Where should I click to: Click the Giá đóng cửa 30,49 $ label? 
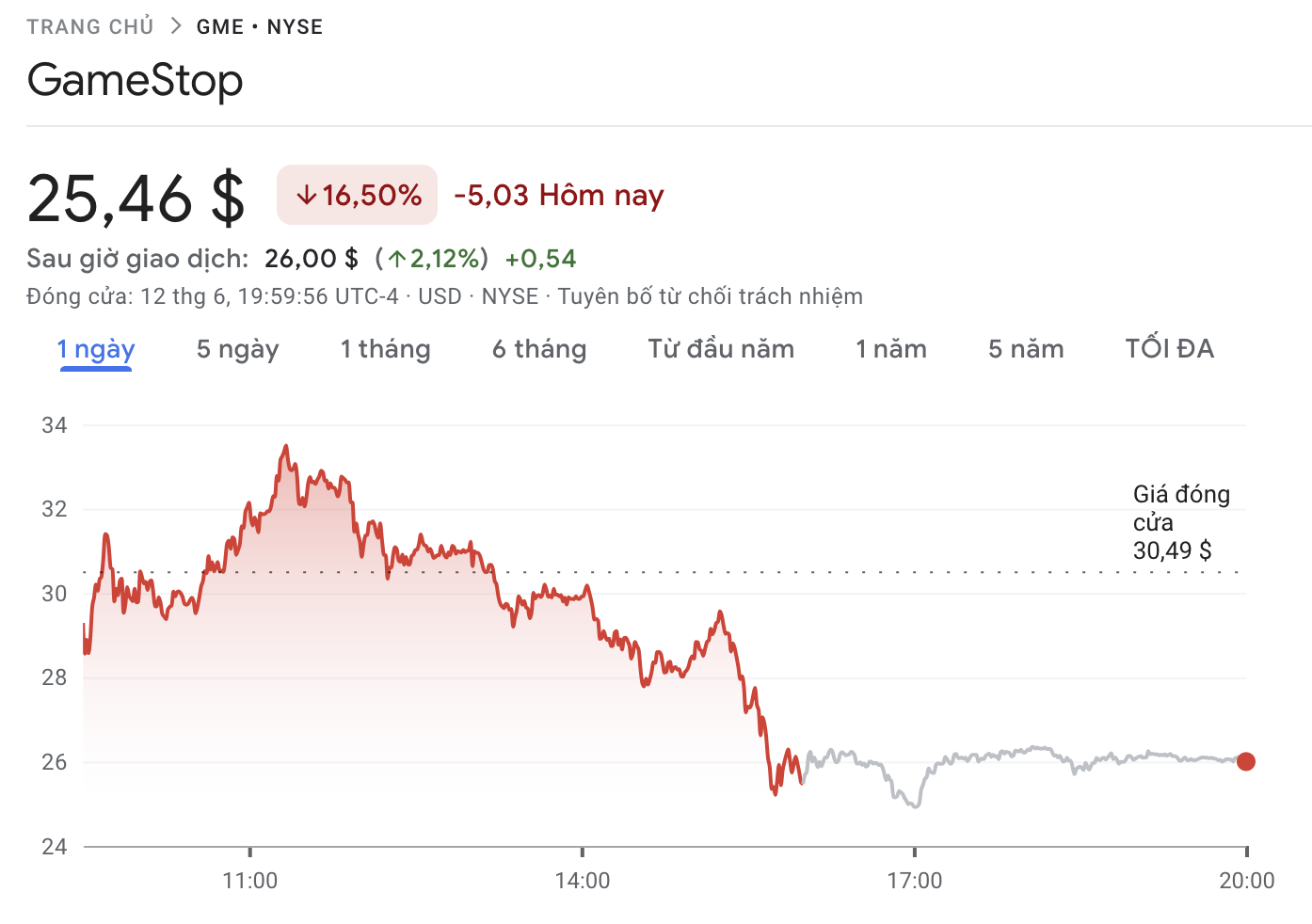1180,522
